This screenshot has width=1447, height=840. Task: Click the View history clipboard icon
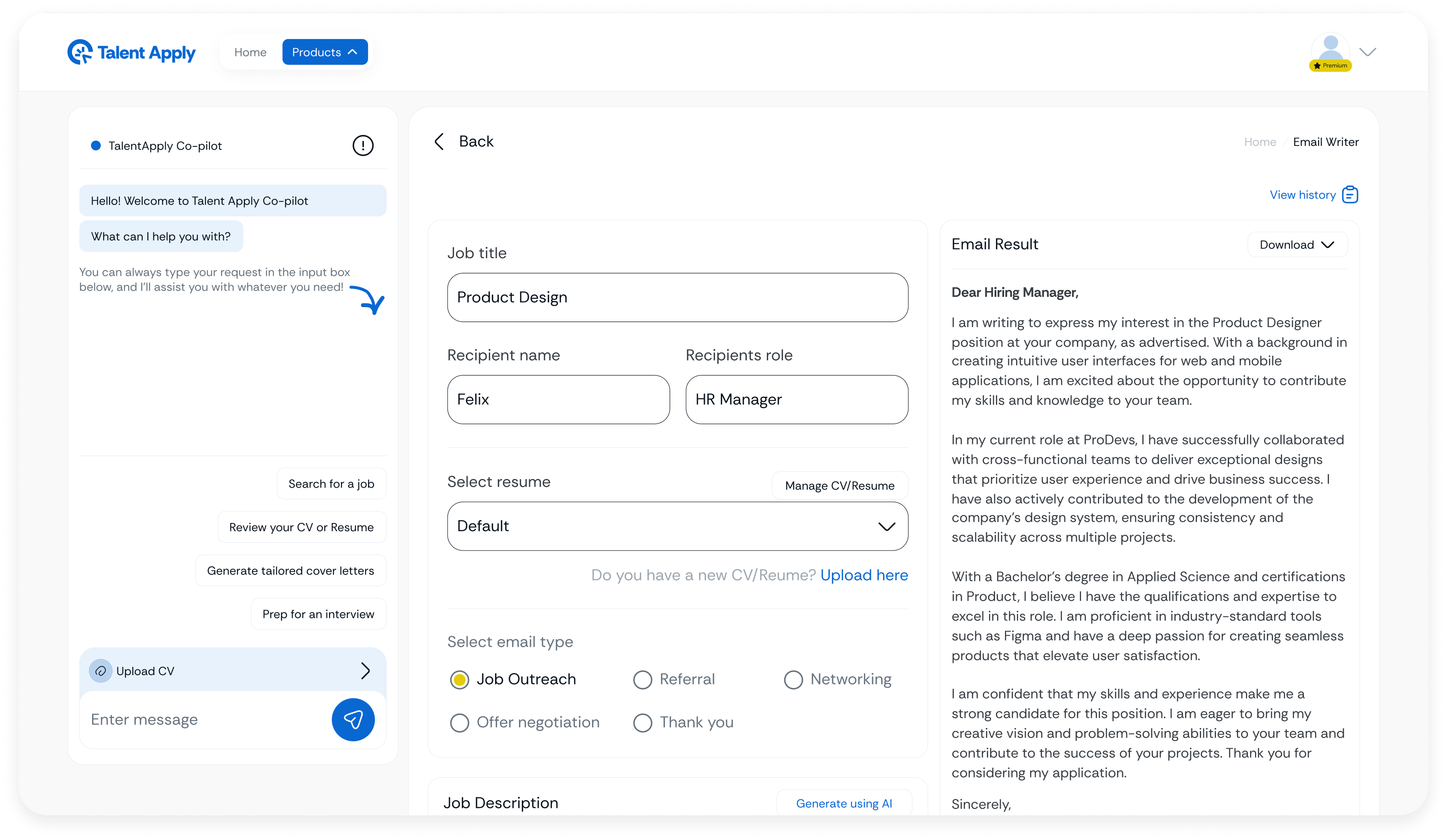tap(1350, 194)
